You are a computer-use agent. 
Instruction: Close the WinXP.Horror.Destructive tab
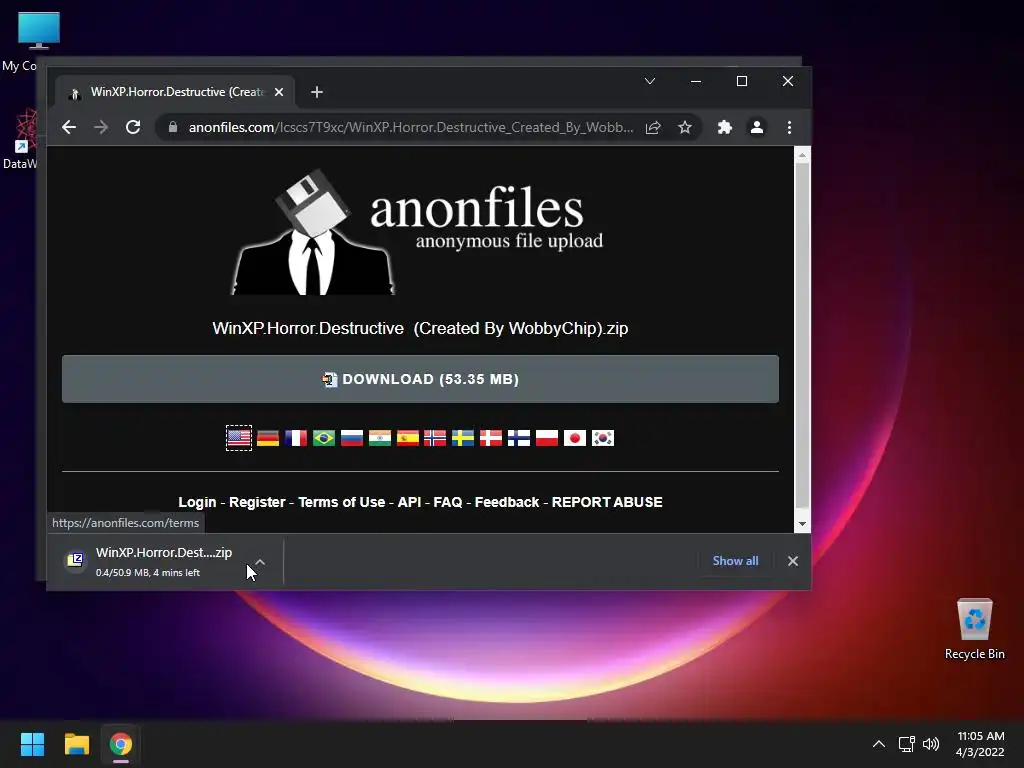[279, 92]
